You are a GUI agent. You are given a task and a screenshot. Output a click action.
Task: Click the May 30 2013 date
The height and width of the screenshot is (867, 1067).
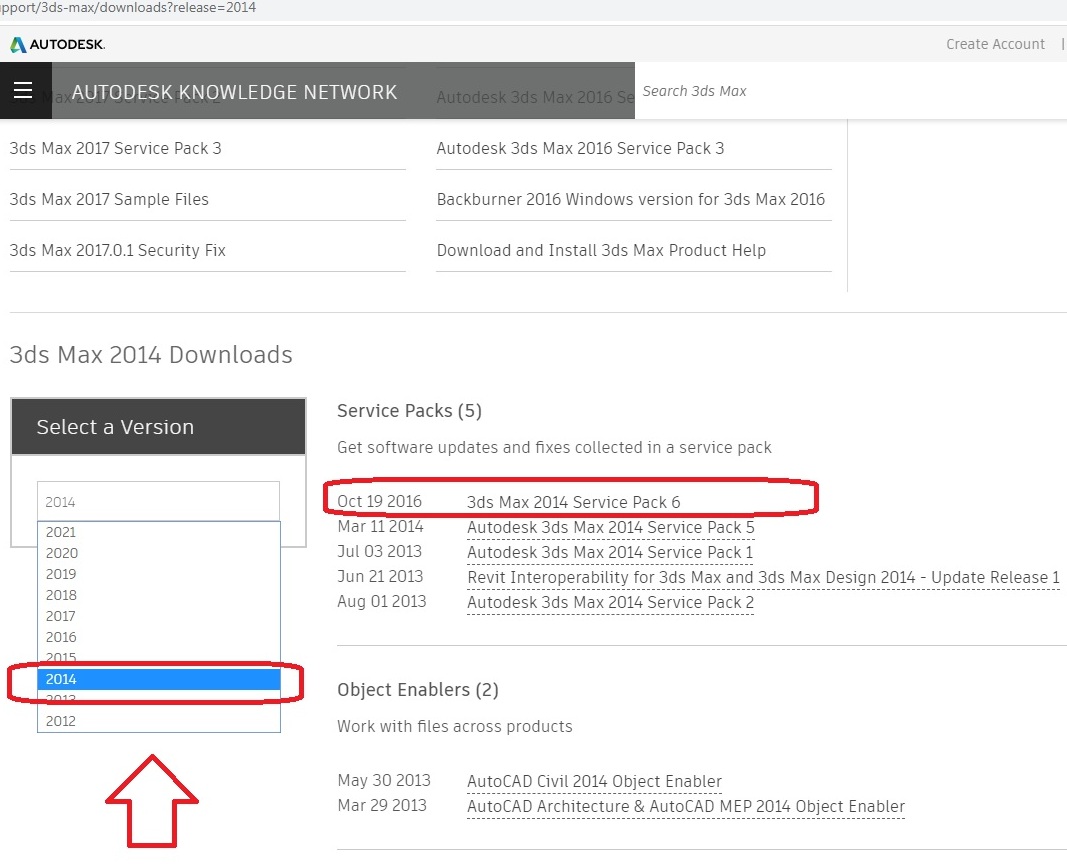[x=384, y=781]
